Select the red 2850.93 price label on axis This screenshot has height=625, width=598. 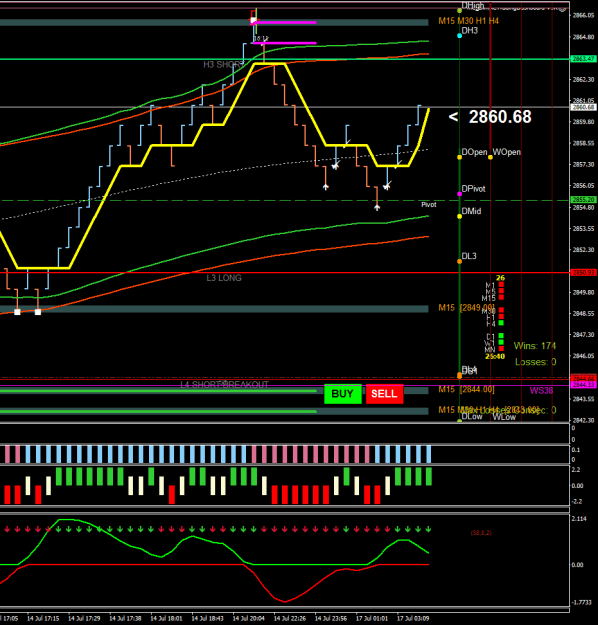click(583, 273)
